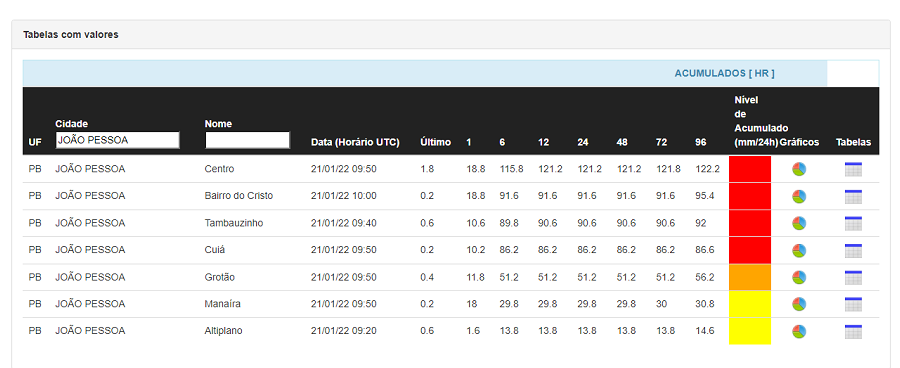Click the 86.6 value for Cuiá
Image resolution: width=900 pixels, height=368 pixels.
(704, 250)
